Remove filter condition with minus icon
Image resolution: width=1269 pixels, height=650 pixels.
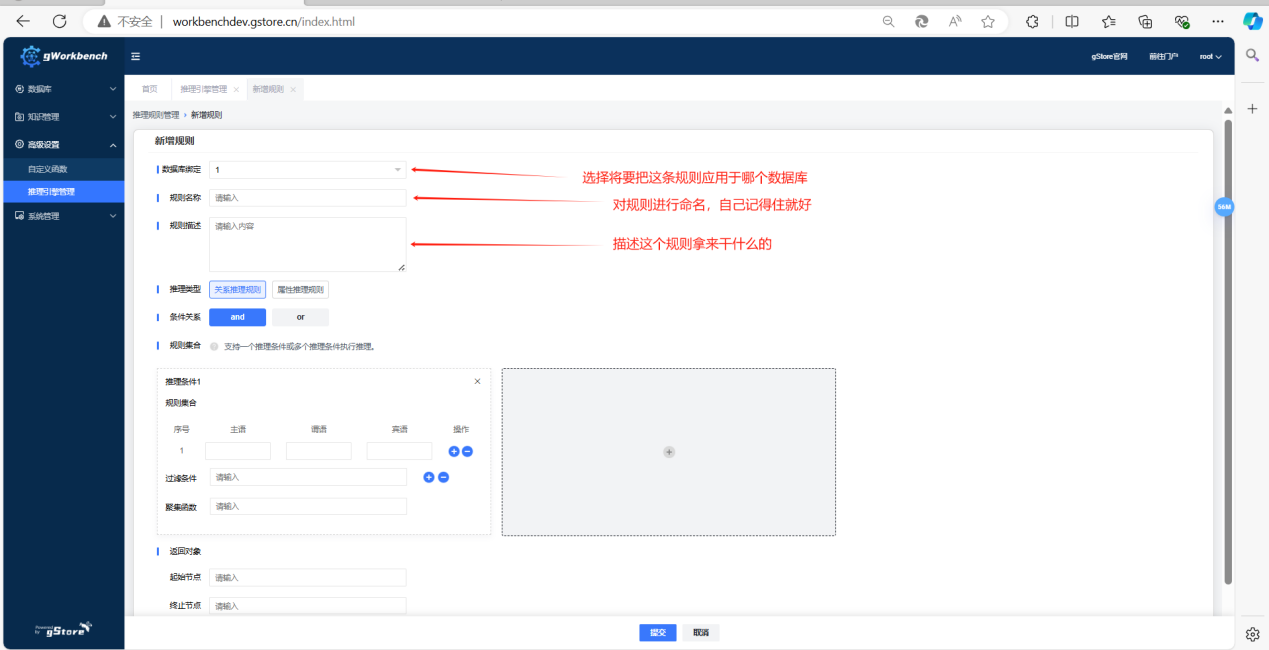pyautogui.click(x=444, y=477)
